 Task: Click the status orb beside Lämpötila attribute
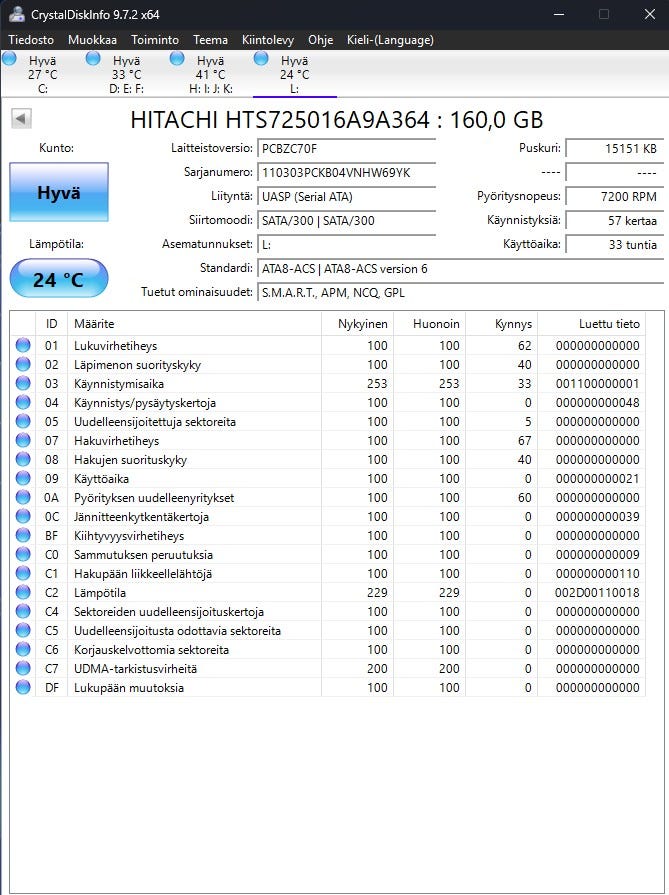[x=23, y=593]
